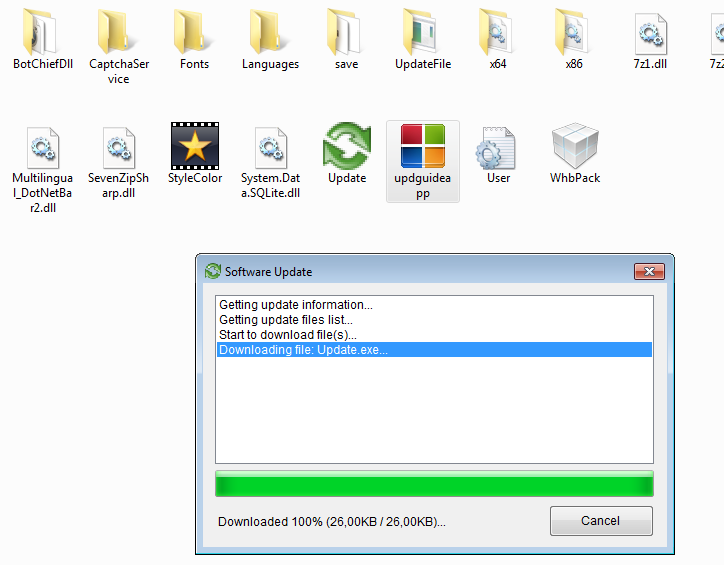Select the CaptchaService folder
Screen dimensions: 724x565
[x=119, y=32]
